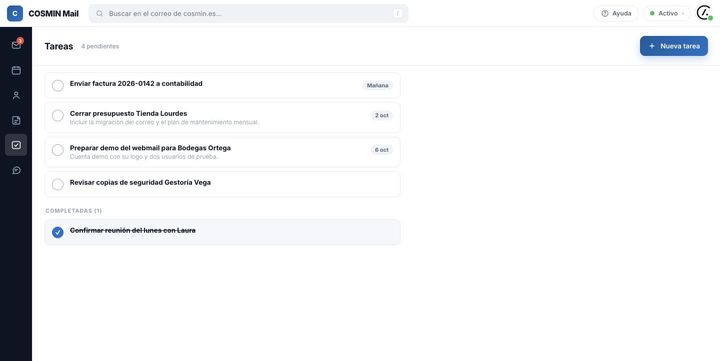This screenshot has height=361, width=720.
Task: Tick 'Revisar copias de seguridad' checkbox
Action: [x=58, y=184]
